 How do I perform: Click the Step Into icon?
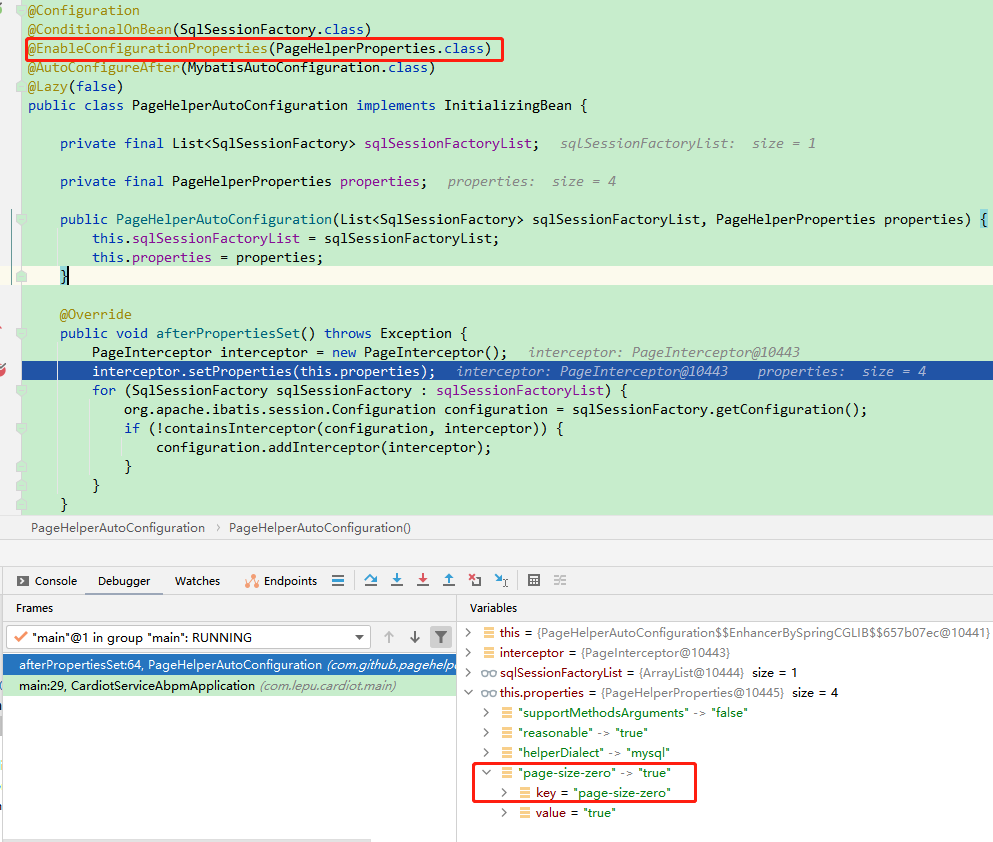tap(397, 579)
